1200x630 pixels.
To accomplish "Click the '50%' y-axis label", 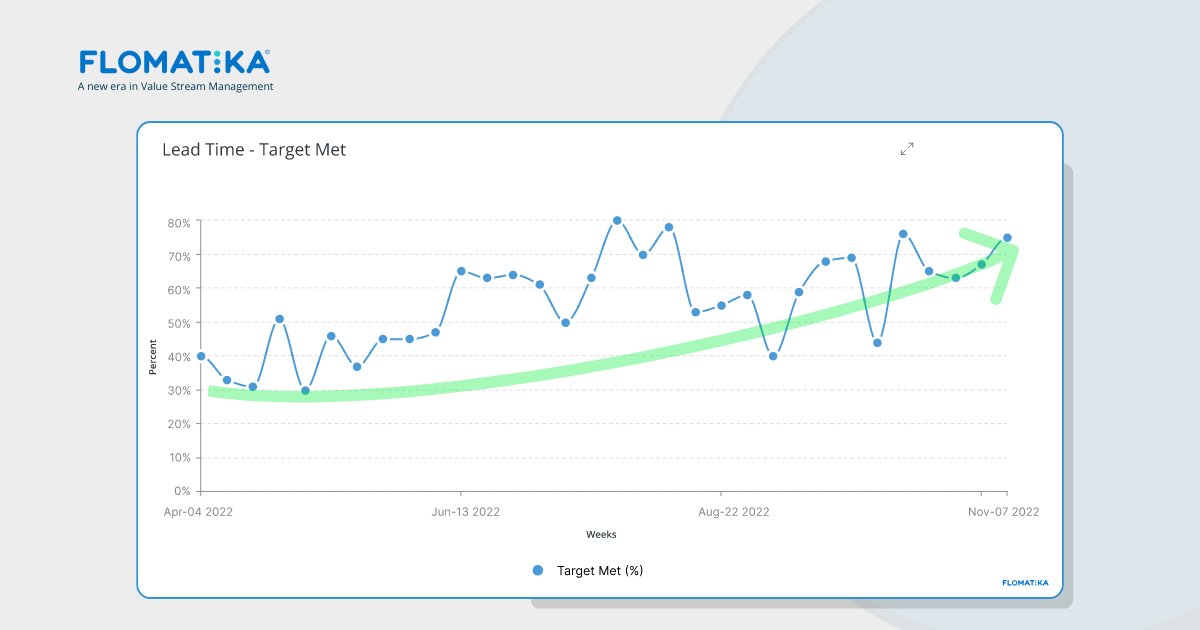I will pos(179,323).
